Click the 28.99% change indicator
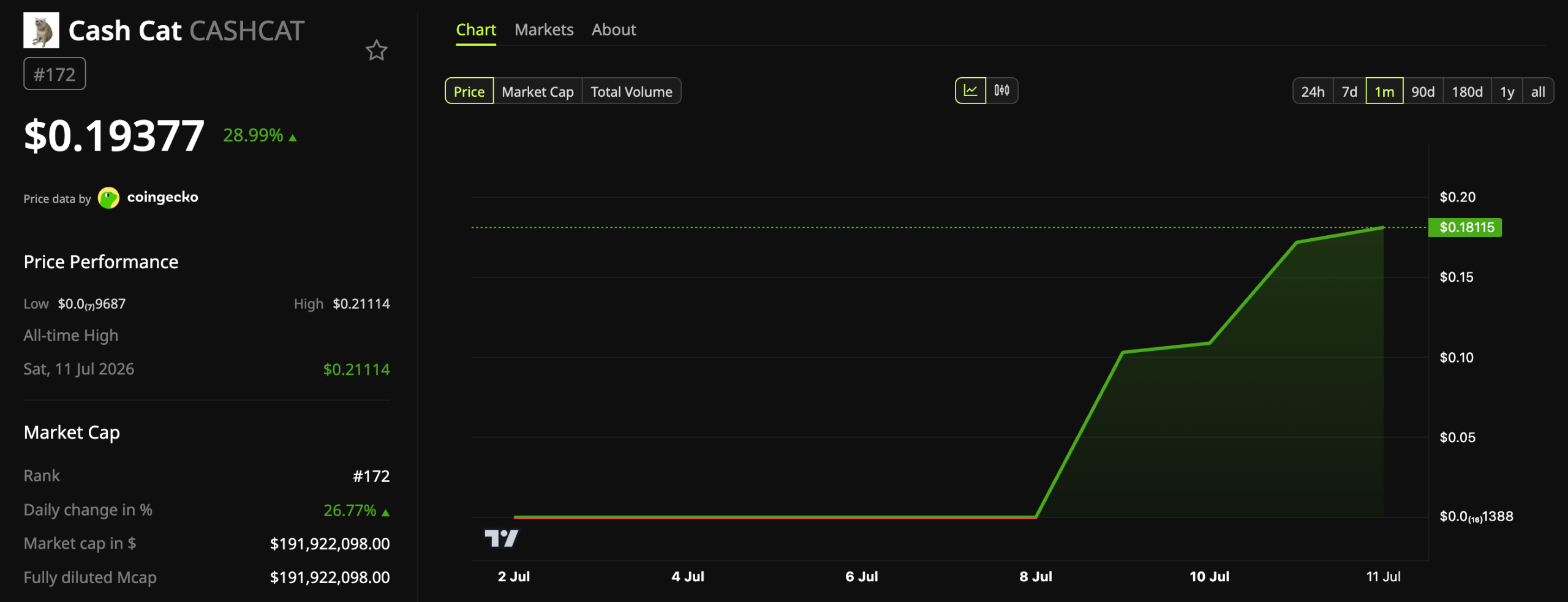 click(x=260, y=135)
